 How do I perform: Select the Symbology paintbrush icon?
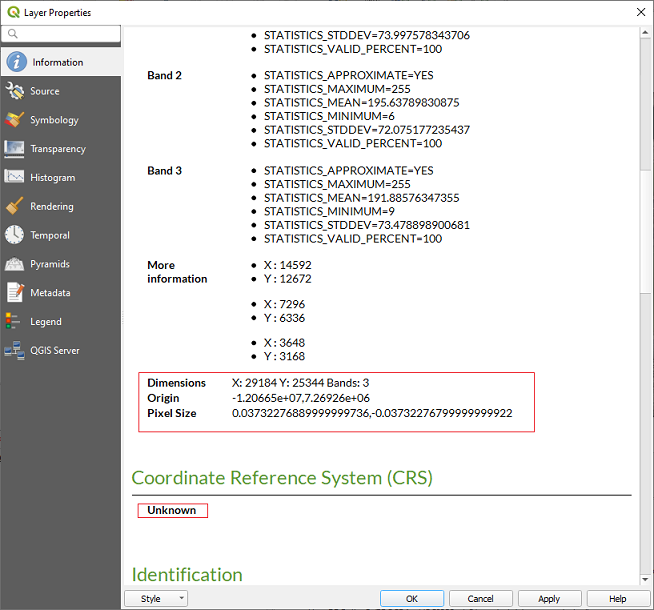[15, 120]
